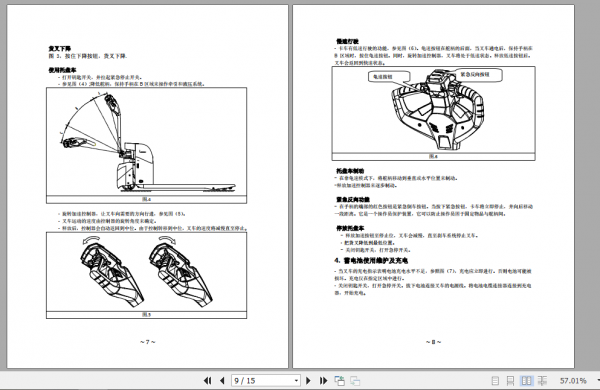Screen dimensions: 600x390
Task: Go to the next page
Action: (308, 380)
